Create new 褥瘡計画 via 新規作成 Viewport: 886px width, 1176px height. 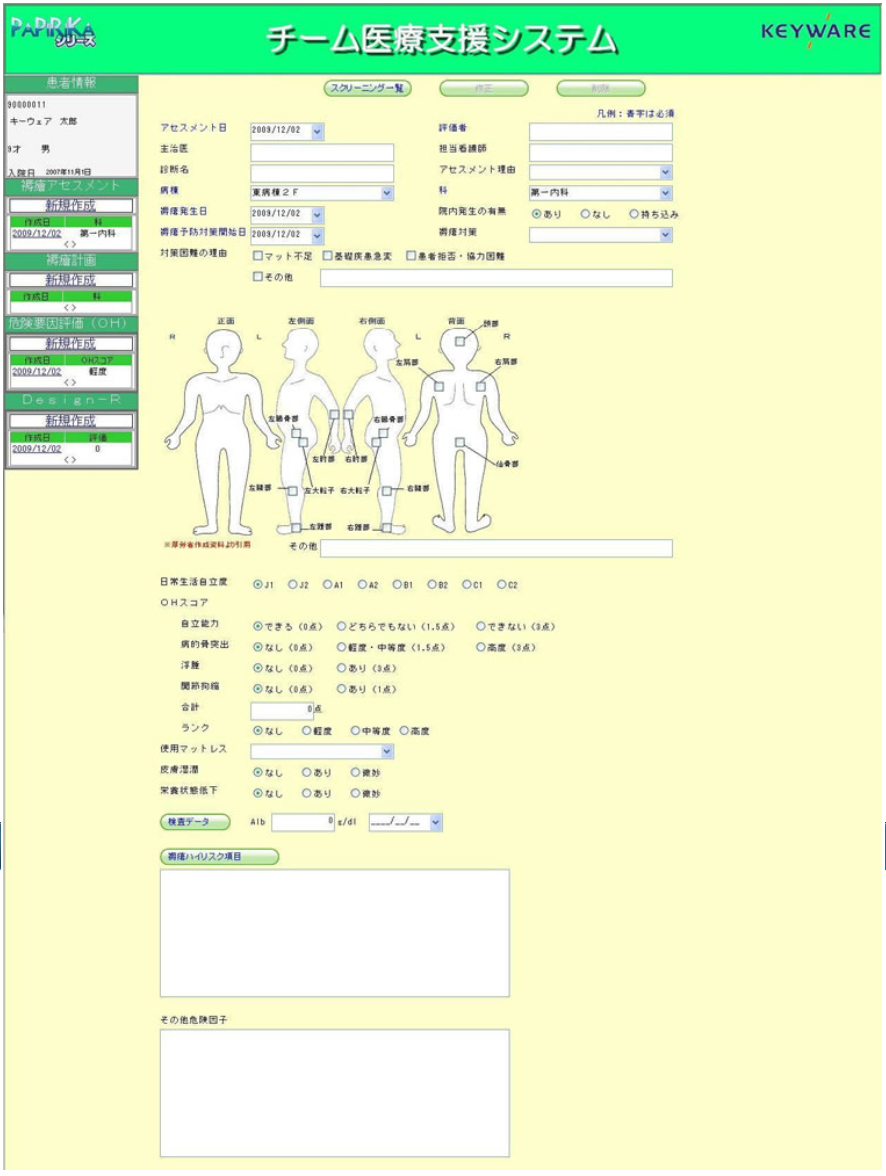69,278
